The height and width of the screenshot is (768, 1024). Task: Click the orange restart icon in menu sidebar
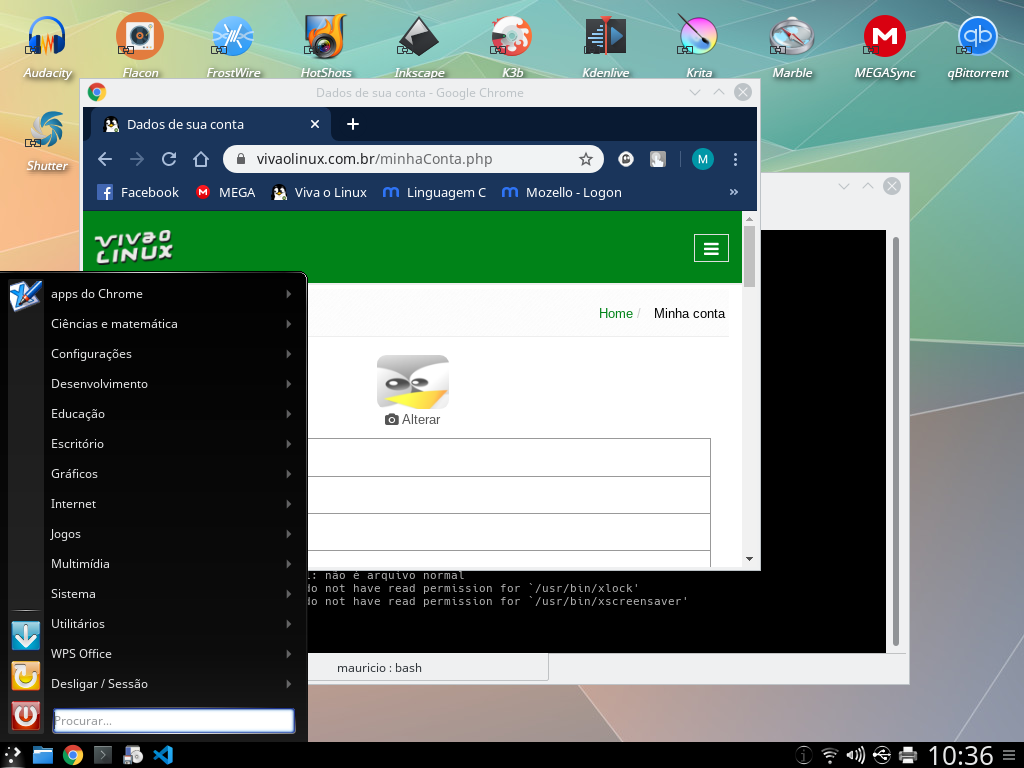coord(26,676)
